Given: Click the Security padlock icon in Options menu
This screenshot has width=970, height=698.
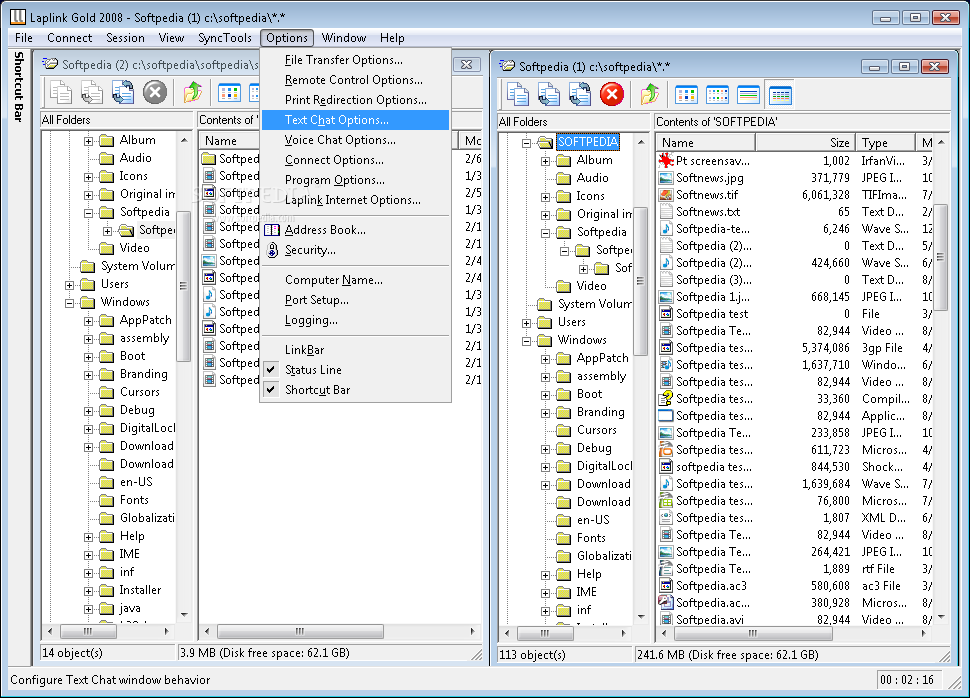Looking at the screenshot, I should (x=272, y=250).
